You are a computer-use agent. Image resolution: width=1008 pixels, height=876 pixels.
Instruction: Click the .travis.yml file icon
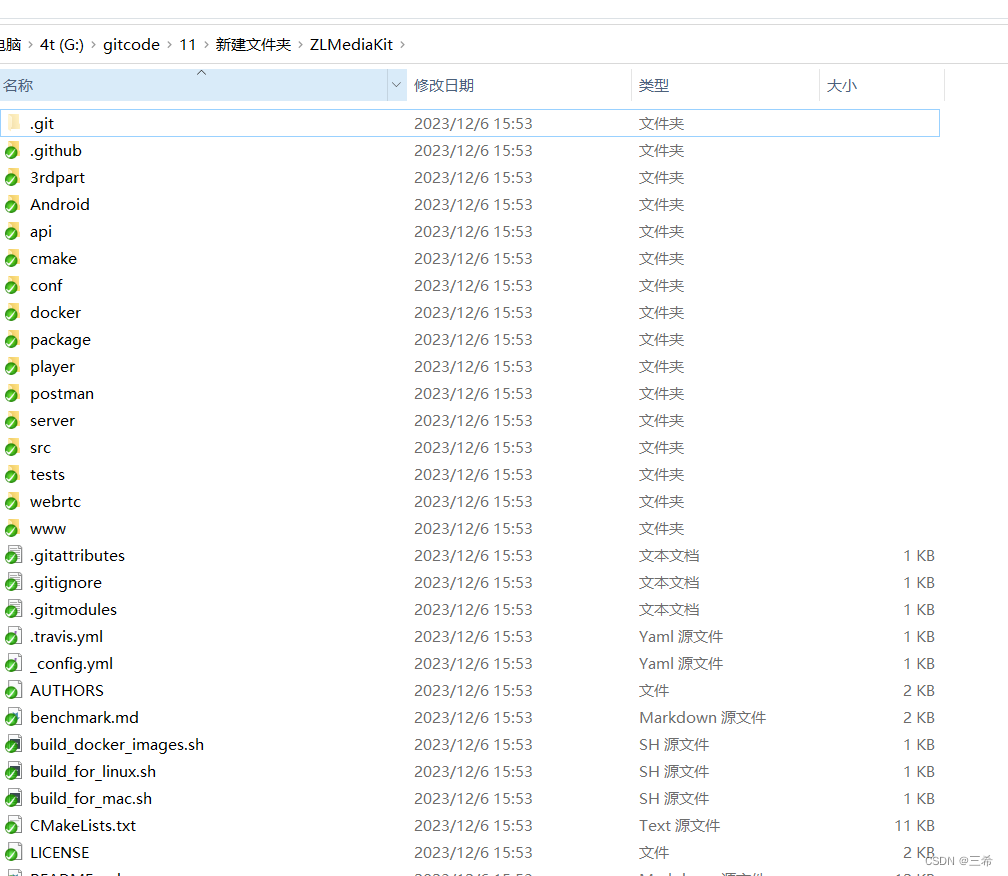click(14, 636)
